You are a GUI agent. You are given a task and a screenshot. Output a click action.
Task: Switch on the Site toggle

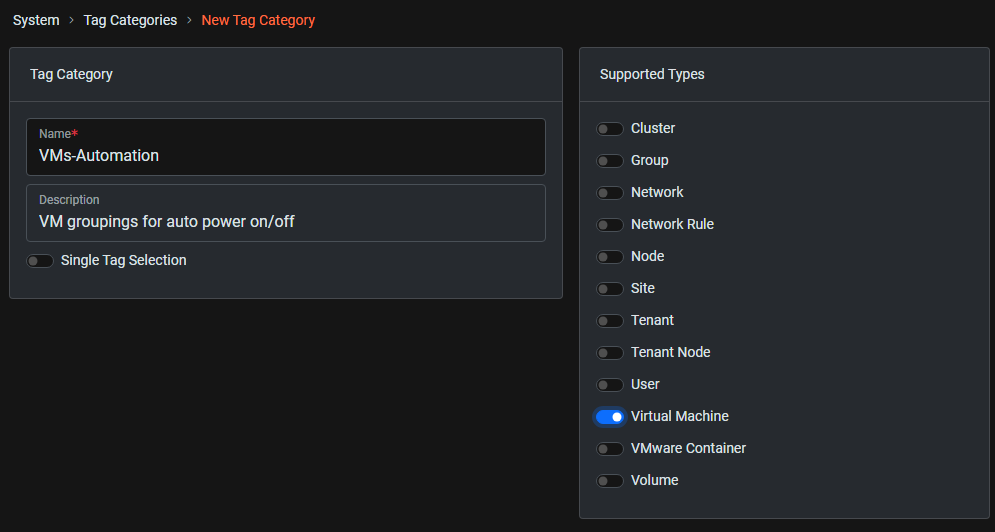(x=609, y=289)
